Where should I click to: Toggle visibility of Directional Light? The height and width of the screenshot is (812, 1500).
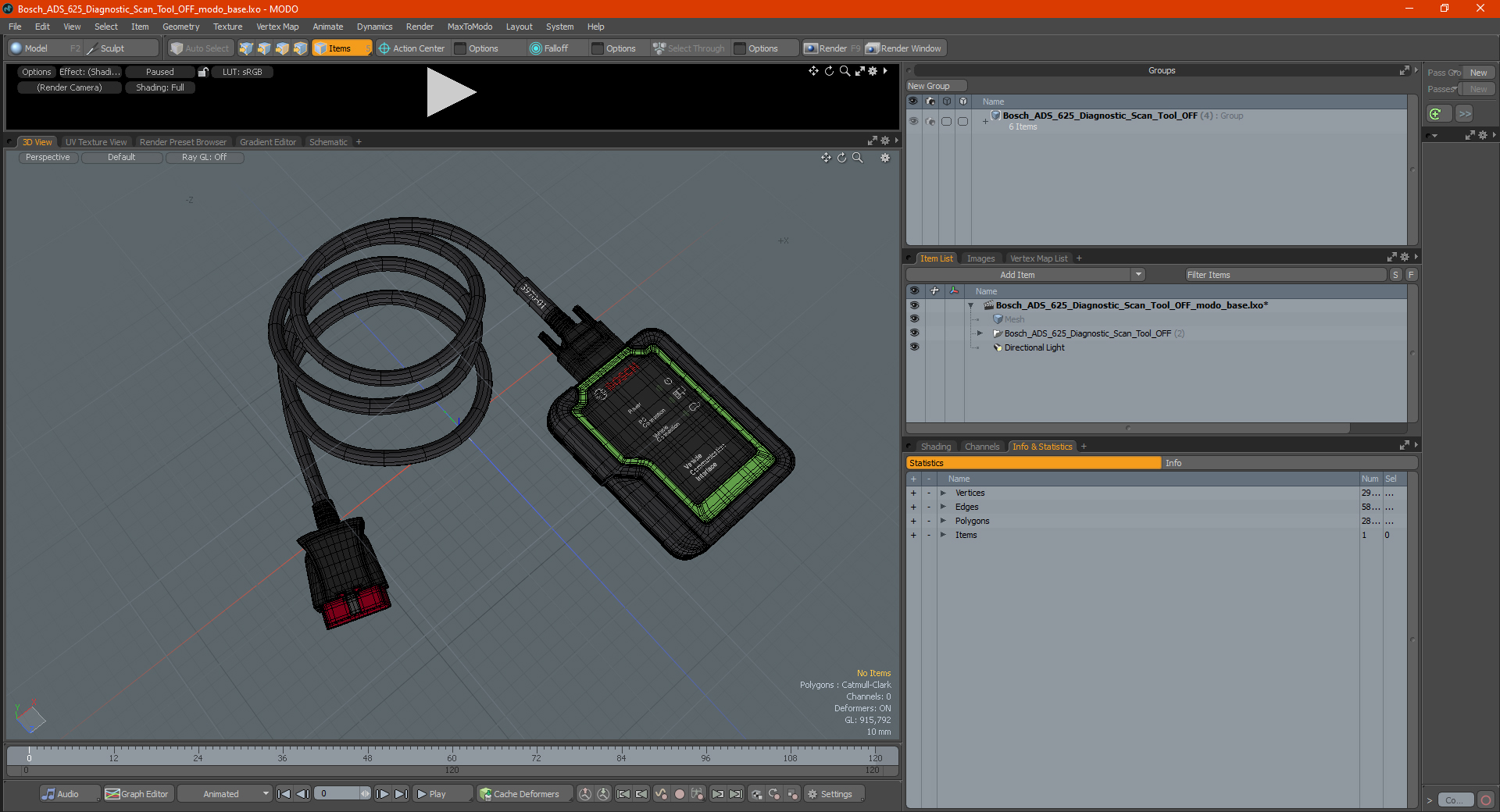(x=914, y=347)
